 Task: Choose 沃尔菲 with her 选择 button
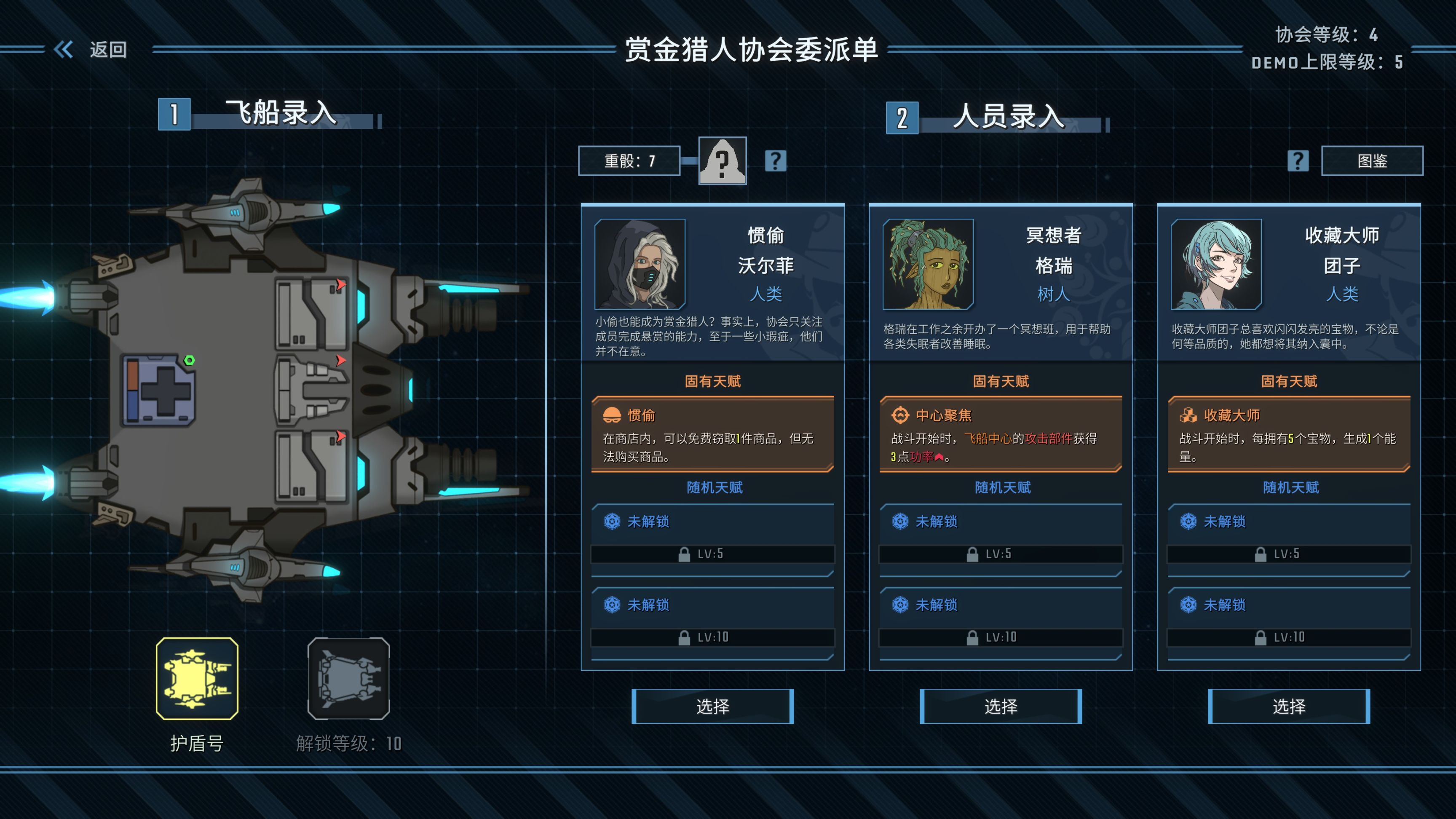point(713,706)
